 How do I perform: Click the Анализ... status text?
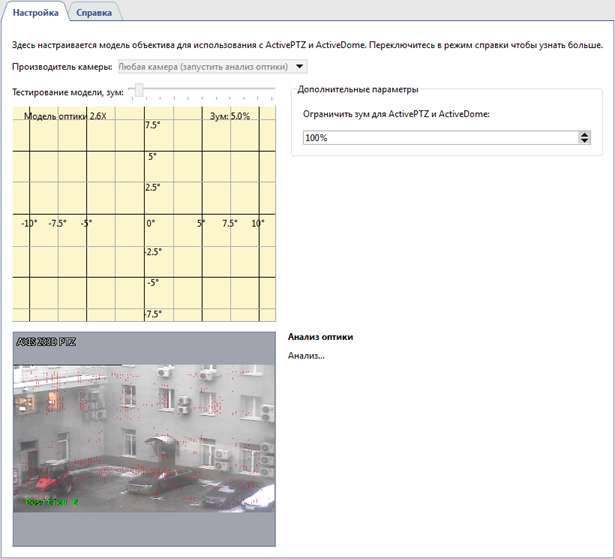click(306, 355)
